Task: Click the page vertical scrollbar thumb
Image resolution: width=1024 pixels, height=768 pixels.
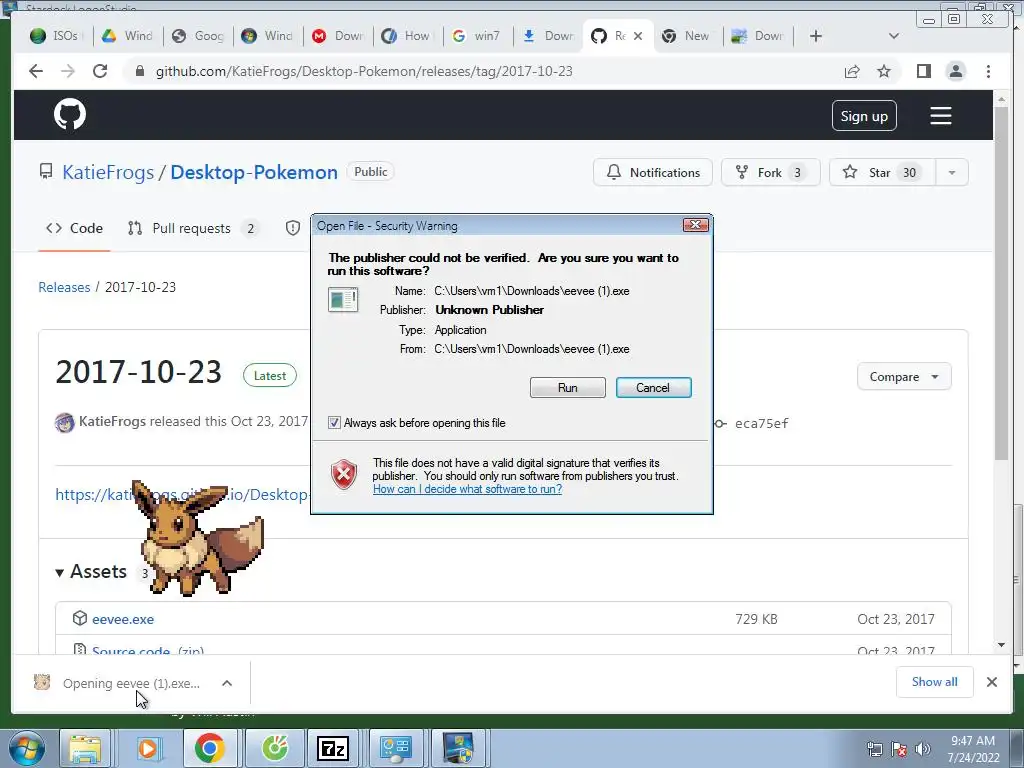Action: click(x=1002, y=284)
